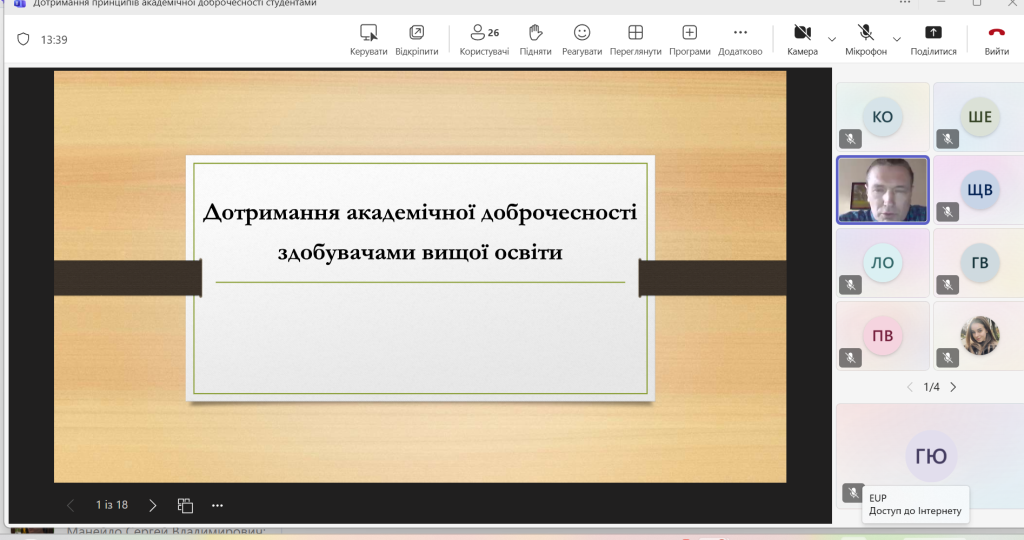Unmute using the Мікрофон toggle
The image size is (1024, 540).
(865, 33)
